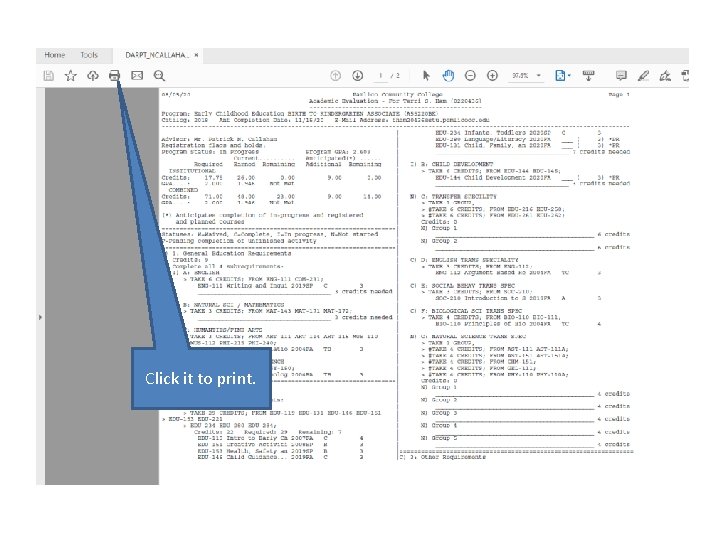
Task: Go to previous page with up arrow
Action: [x=336, y=76]
